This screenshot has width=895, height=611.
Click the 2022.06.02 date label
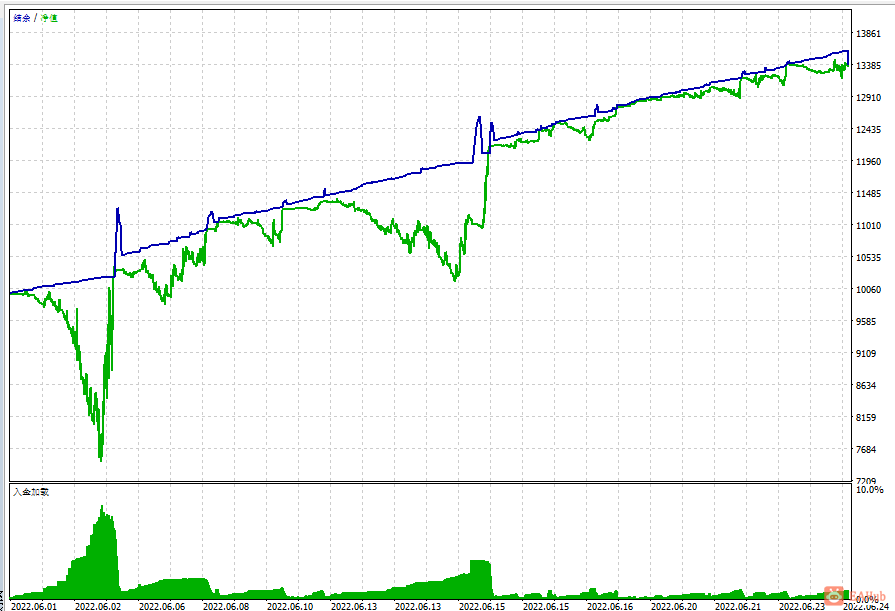[98, 606]
